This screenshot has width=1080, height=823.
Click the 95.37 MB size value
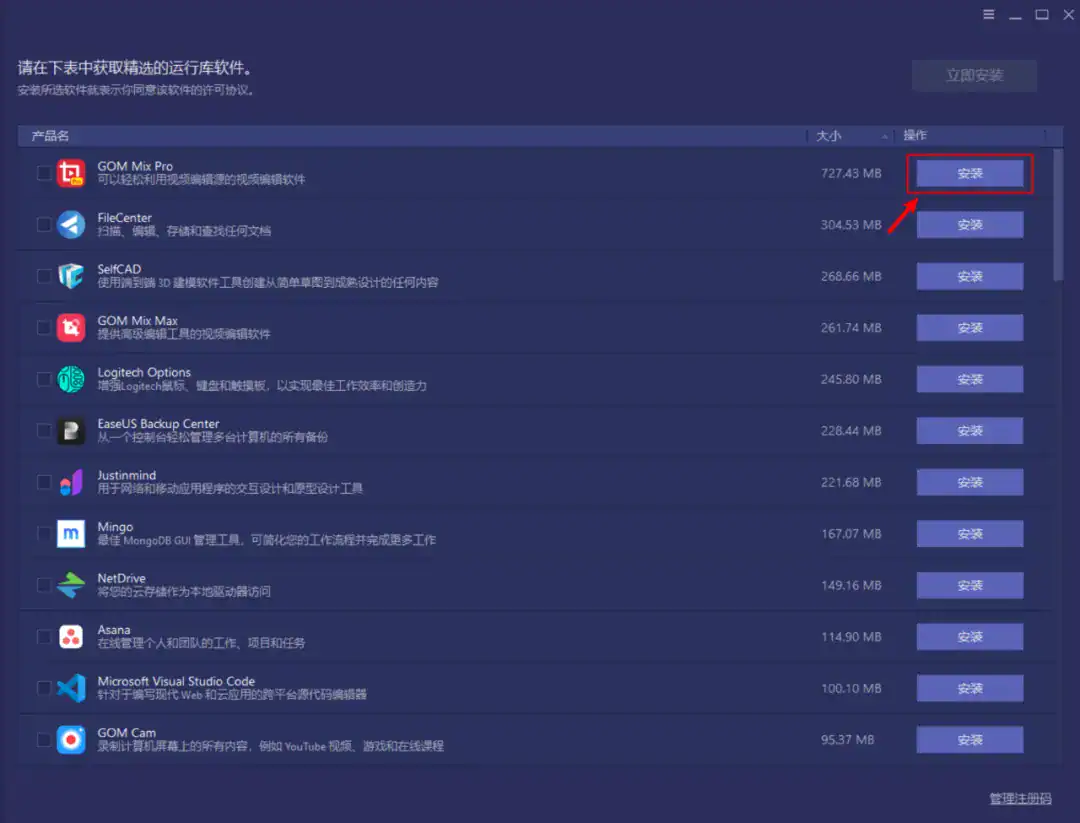[x=847, y=740]
